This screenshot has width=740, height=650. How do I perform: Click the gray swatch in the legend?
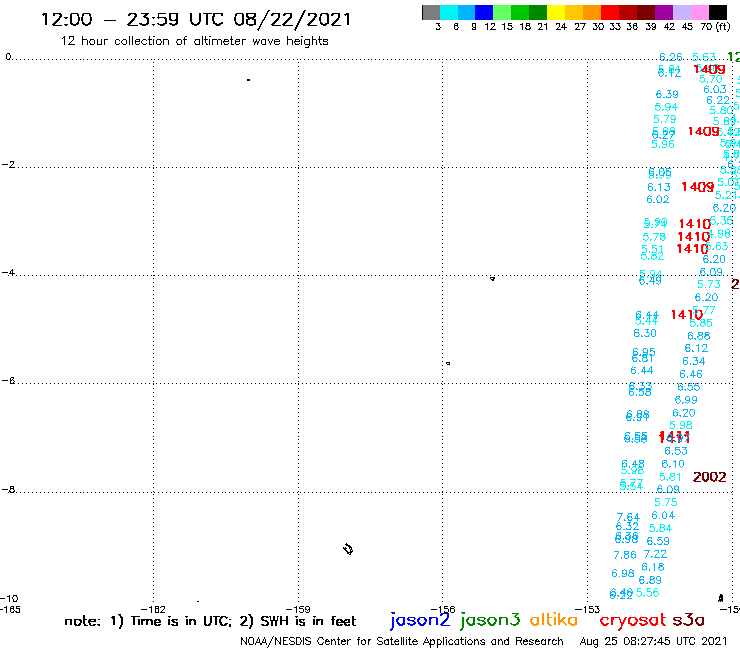coord(431,12)
